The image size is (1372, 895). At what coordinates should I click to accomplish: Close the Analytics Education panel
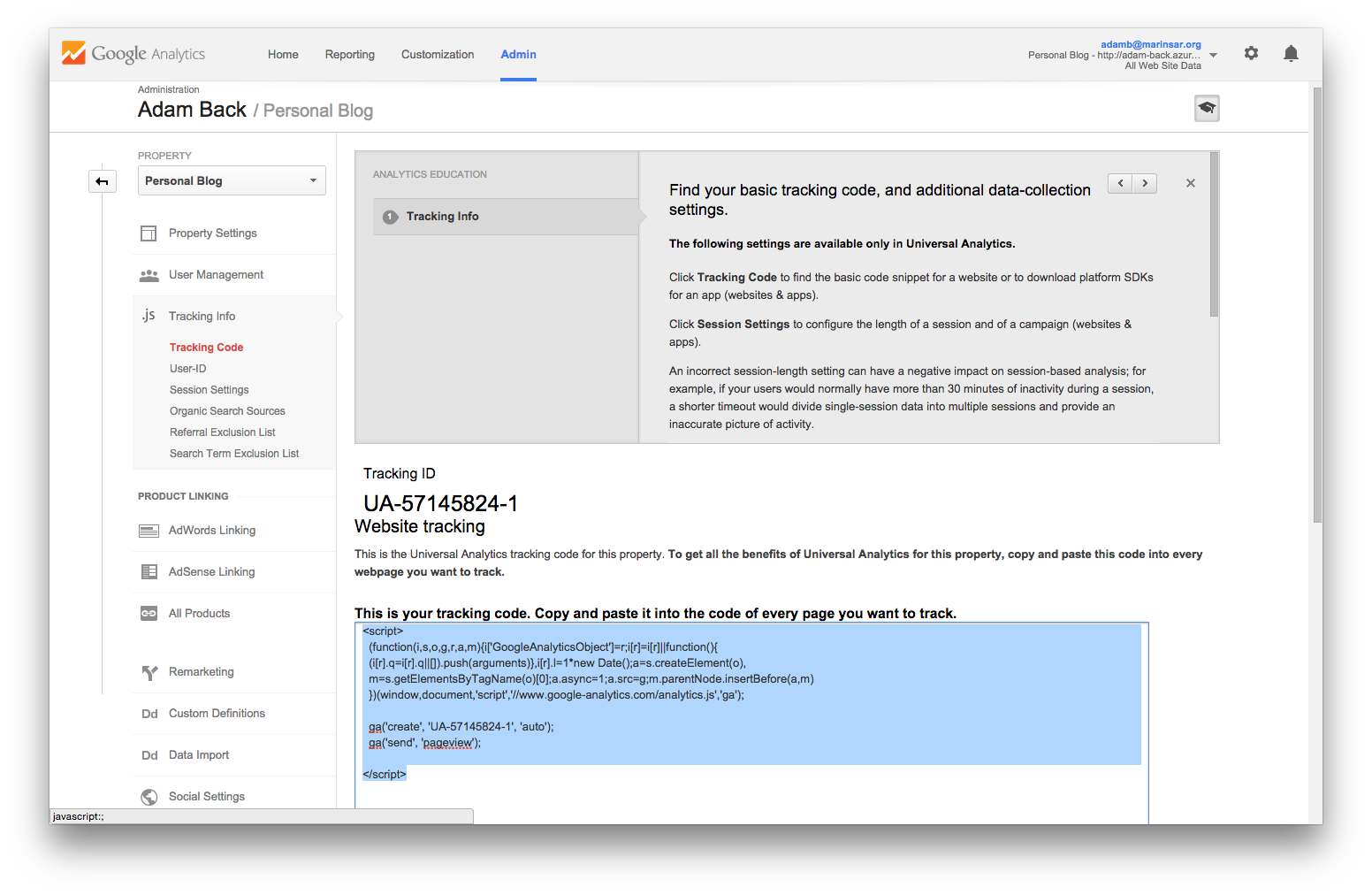(1191, 183)
